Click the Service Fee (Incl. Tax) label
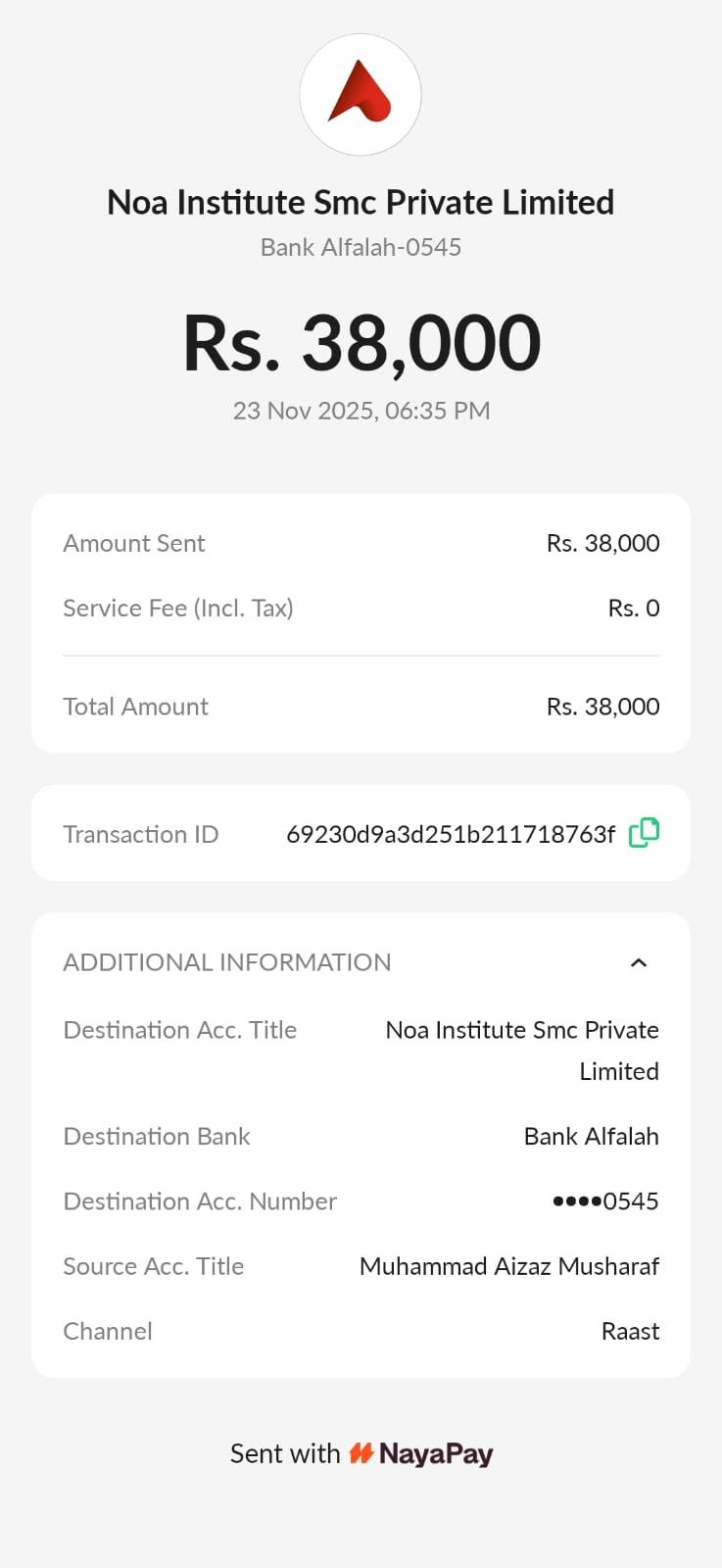The width and height of the screenshot is (722, 1568). coord(178,608)
